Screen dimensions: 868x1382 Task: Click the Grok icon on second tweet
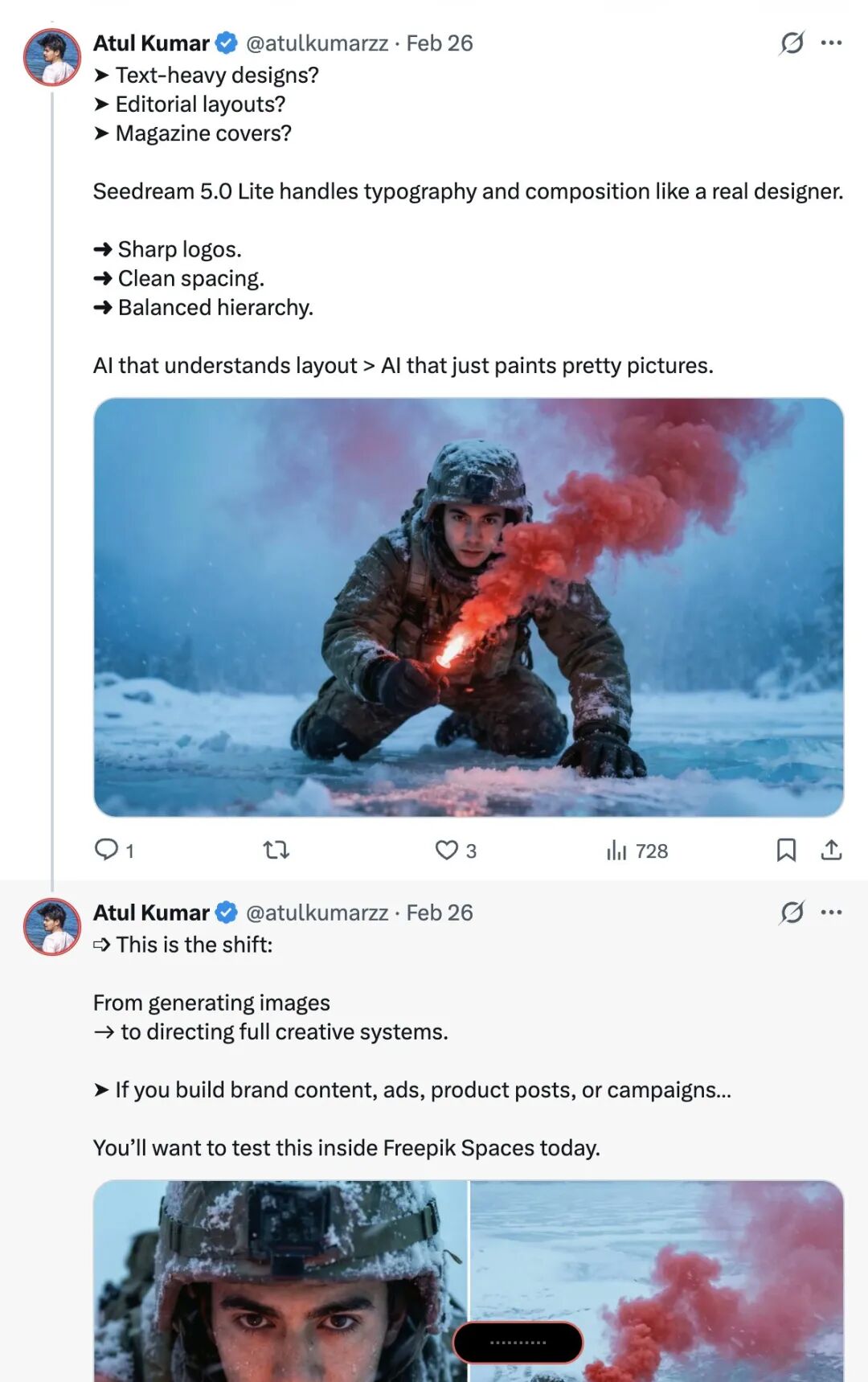(x=792, y=912)
